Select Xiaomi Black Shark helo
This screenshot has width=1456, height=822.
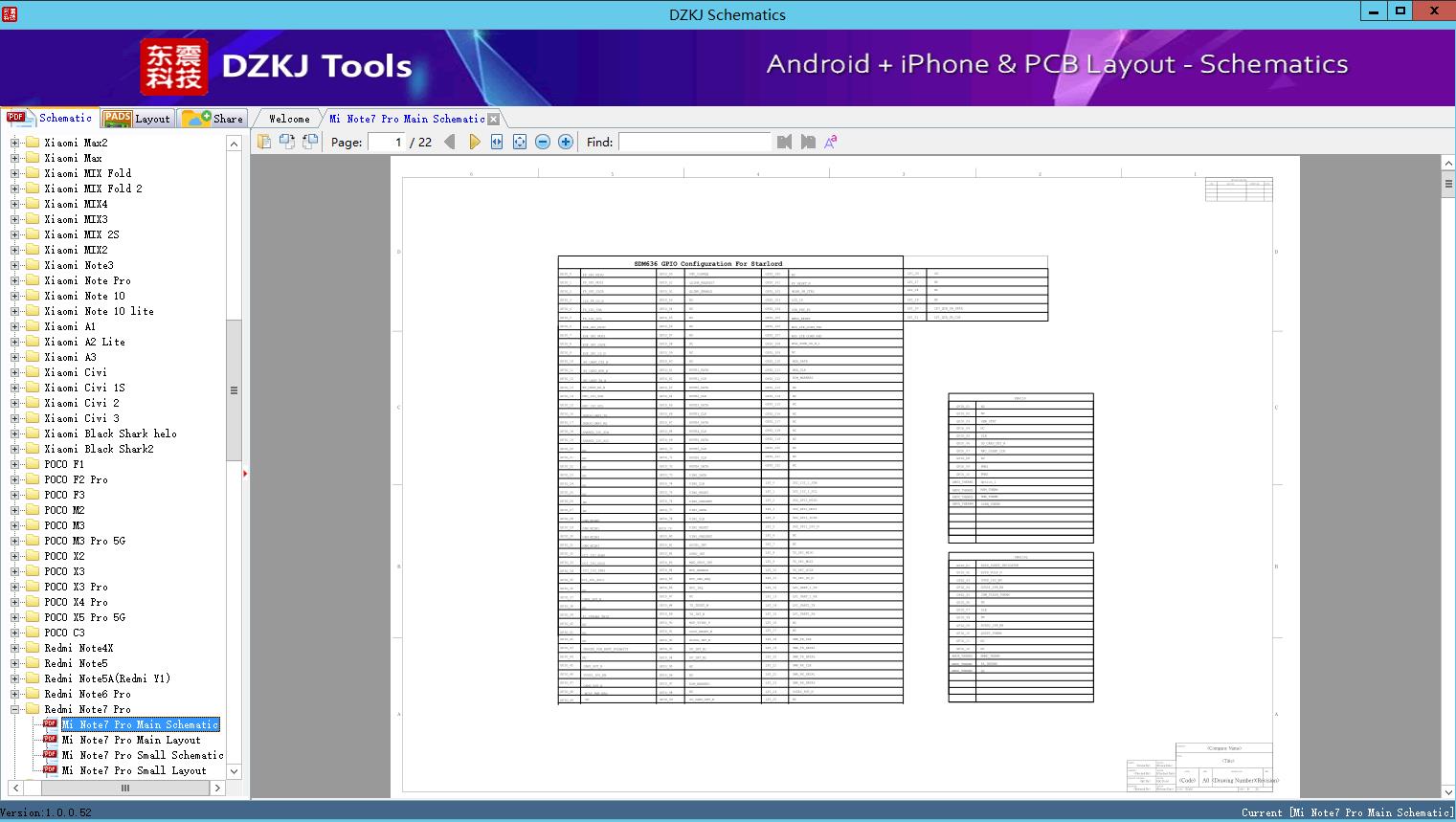[x=110, y=433]
